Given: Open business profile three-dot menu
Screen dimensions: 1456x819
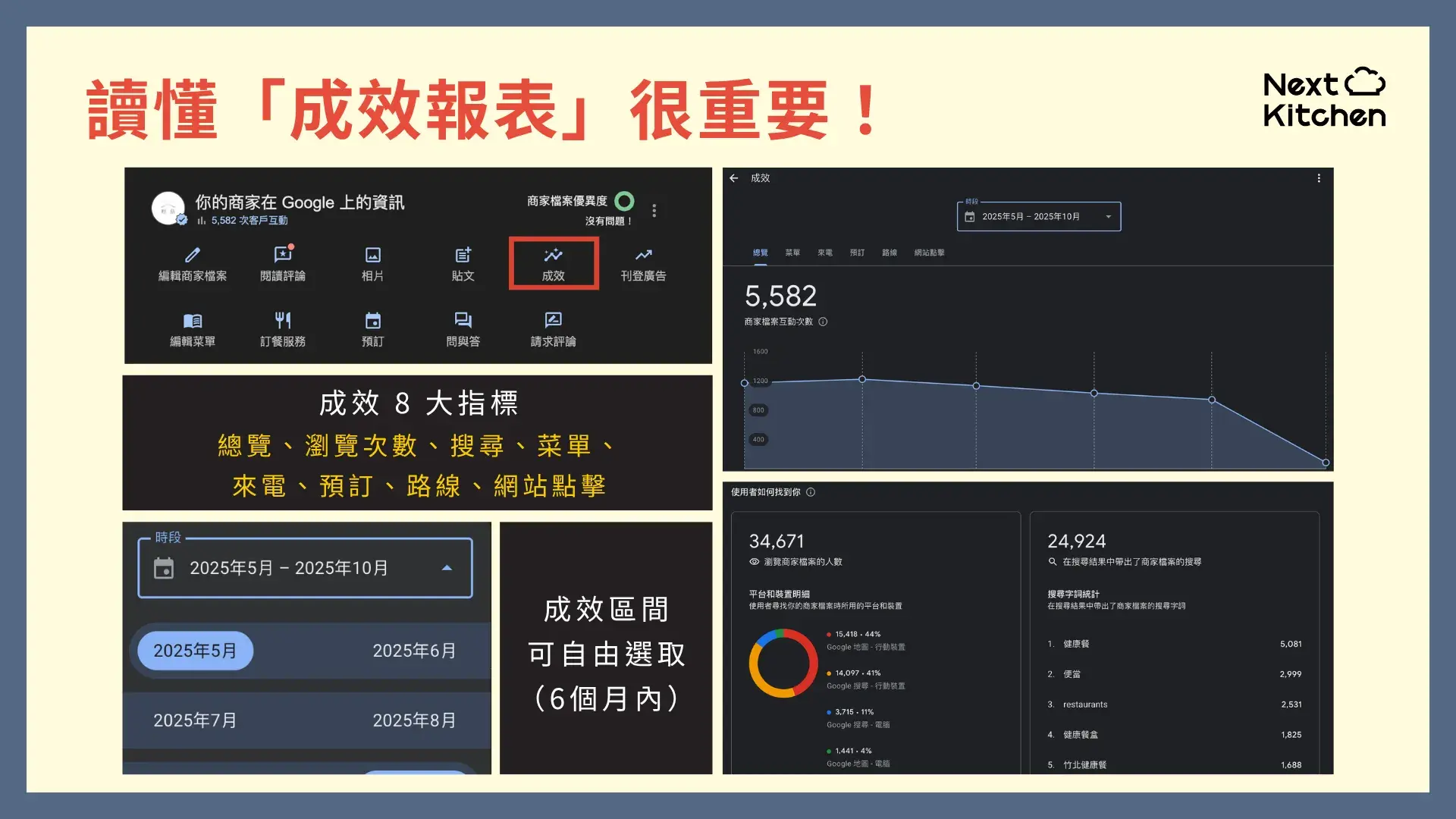Looking at the screenshot, I should [654, 211].
